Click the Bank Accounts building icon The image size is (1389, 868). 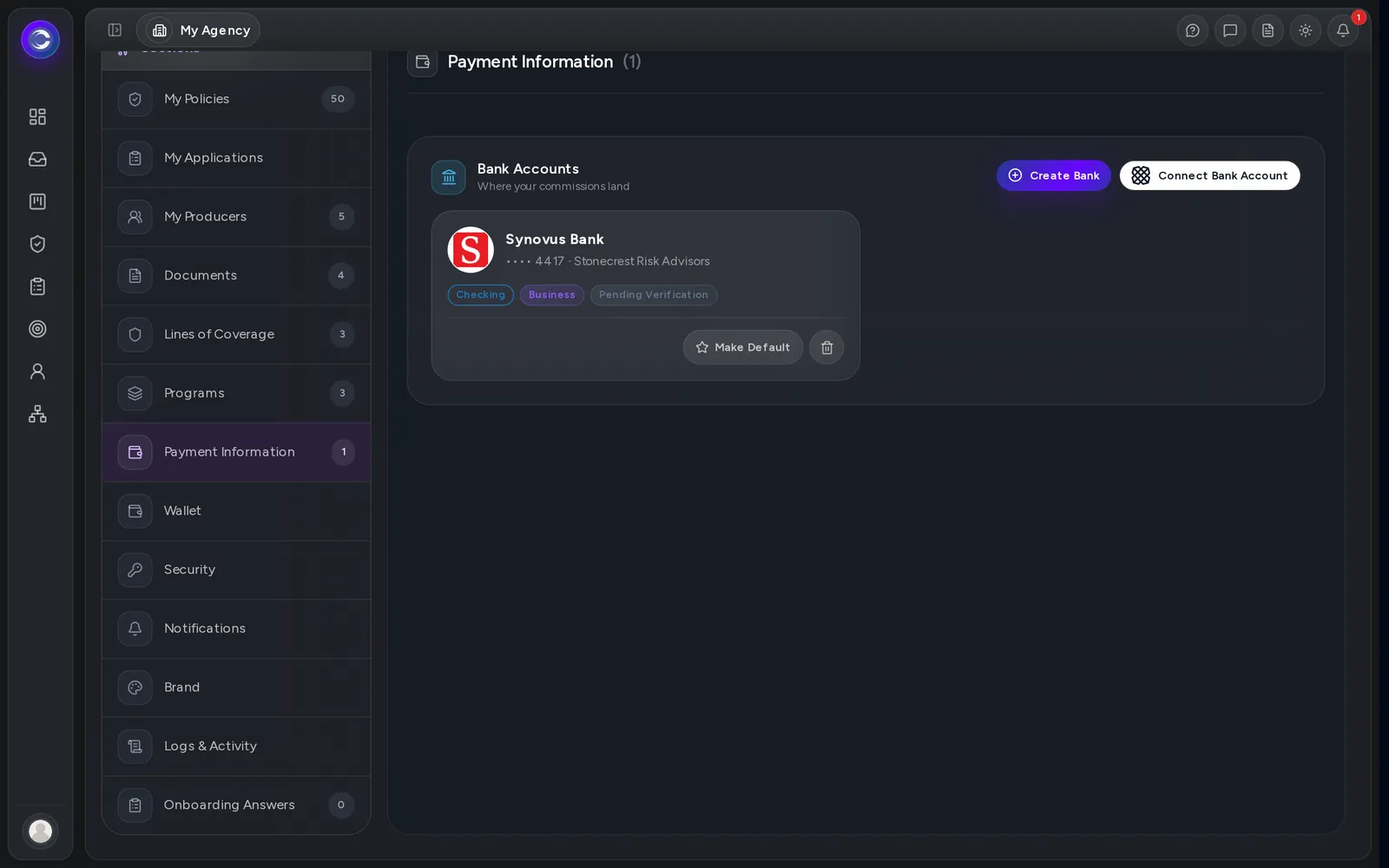pos(449,177)
